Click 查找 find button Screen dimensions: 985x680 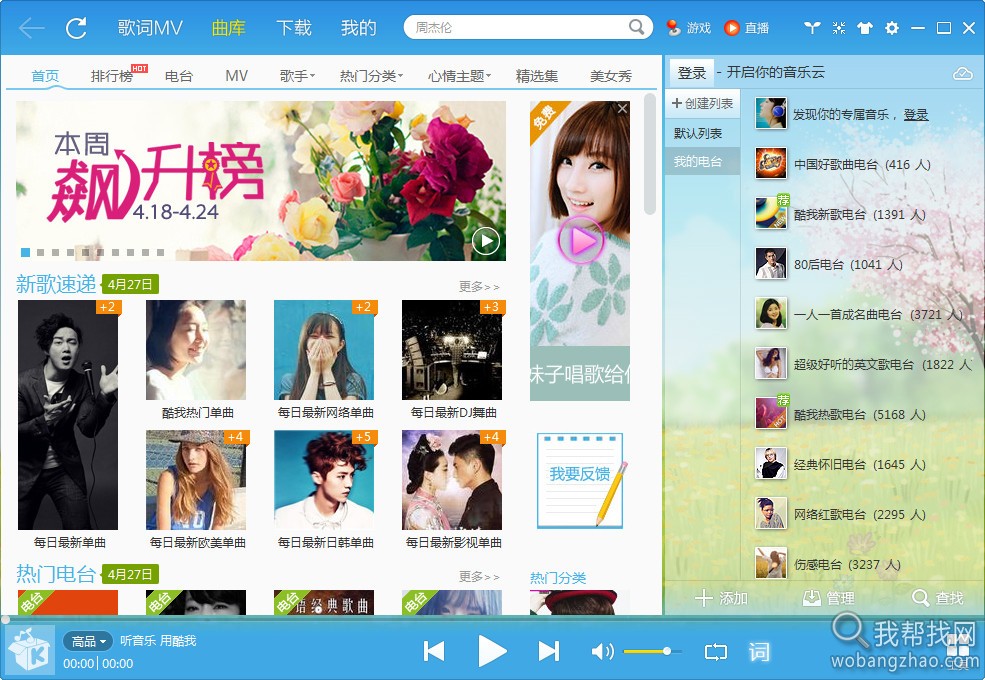937,598
